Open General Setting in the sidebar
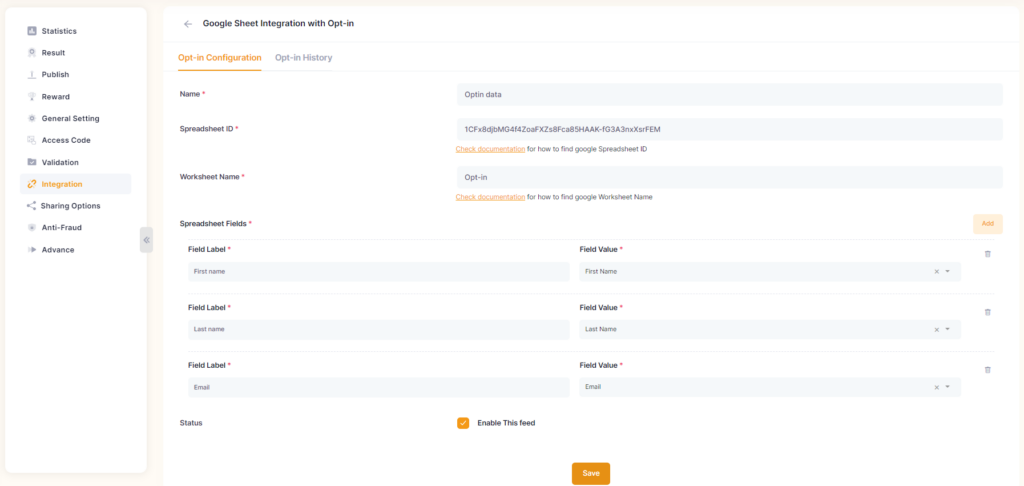Screen dimensions: 1024x486 coord(71,118)
